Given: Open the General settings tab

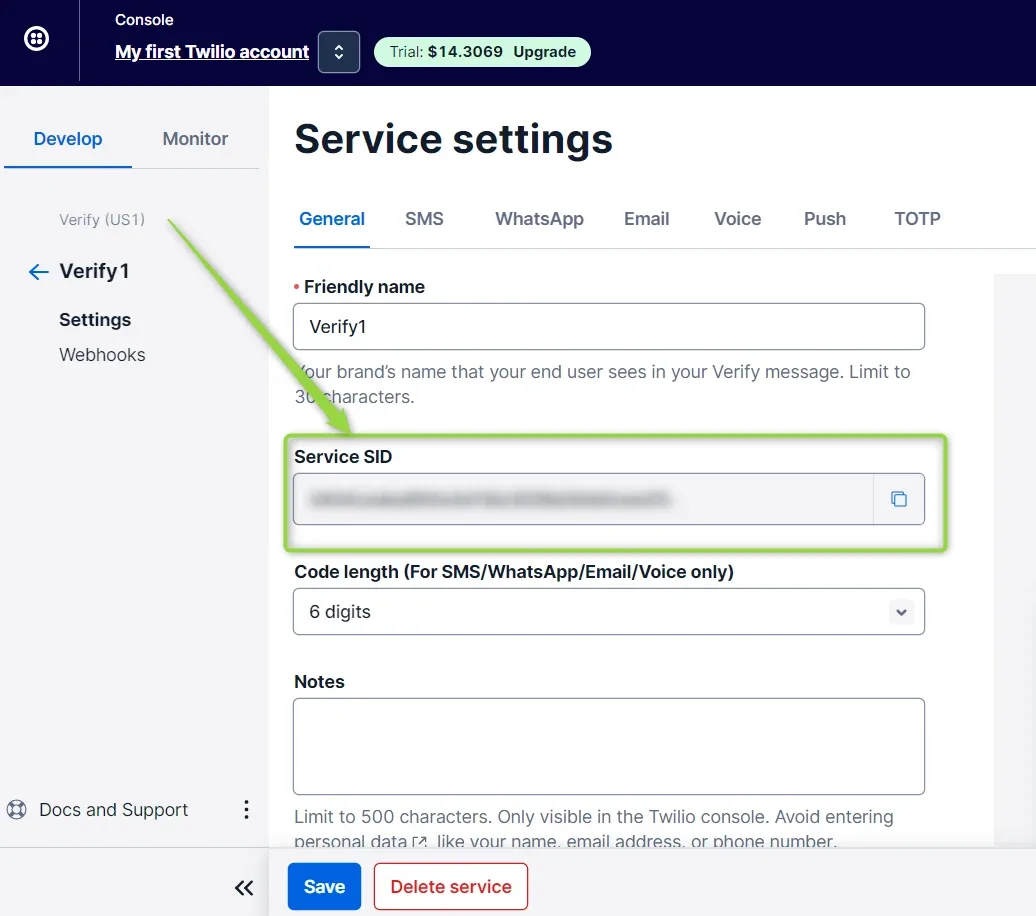Looking at the screenshot, I should click(332, 219).
